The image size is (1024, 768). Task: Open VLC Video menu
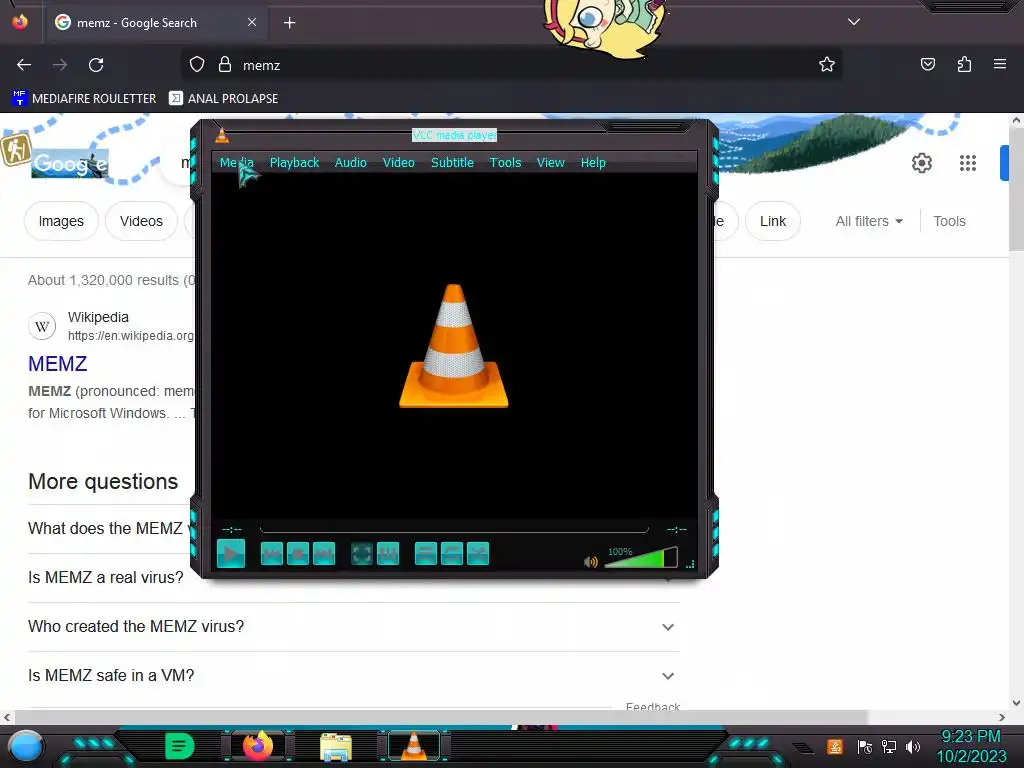pyautogui.click(x=398, y=163)
